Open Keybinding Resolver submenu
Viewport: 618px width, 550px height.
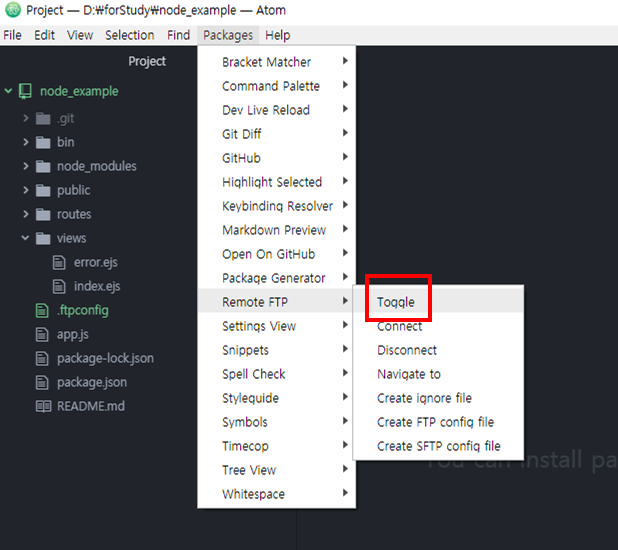276,206
